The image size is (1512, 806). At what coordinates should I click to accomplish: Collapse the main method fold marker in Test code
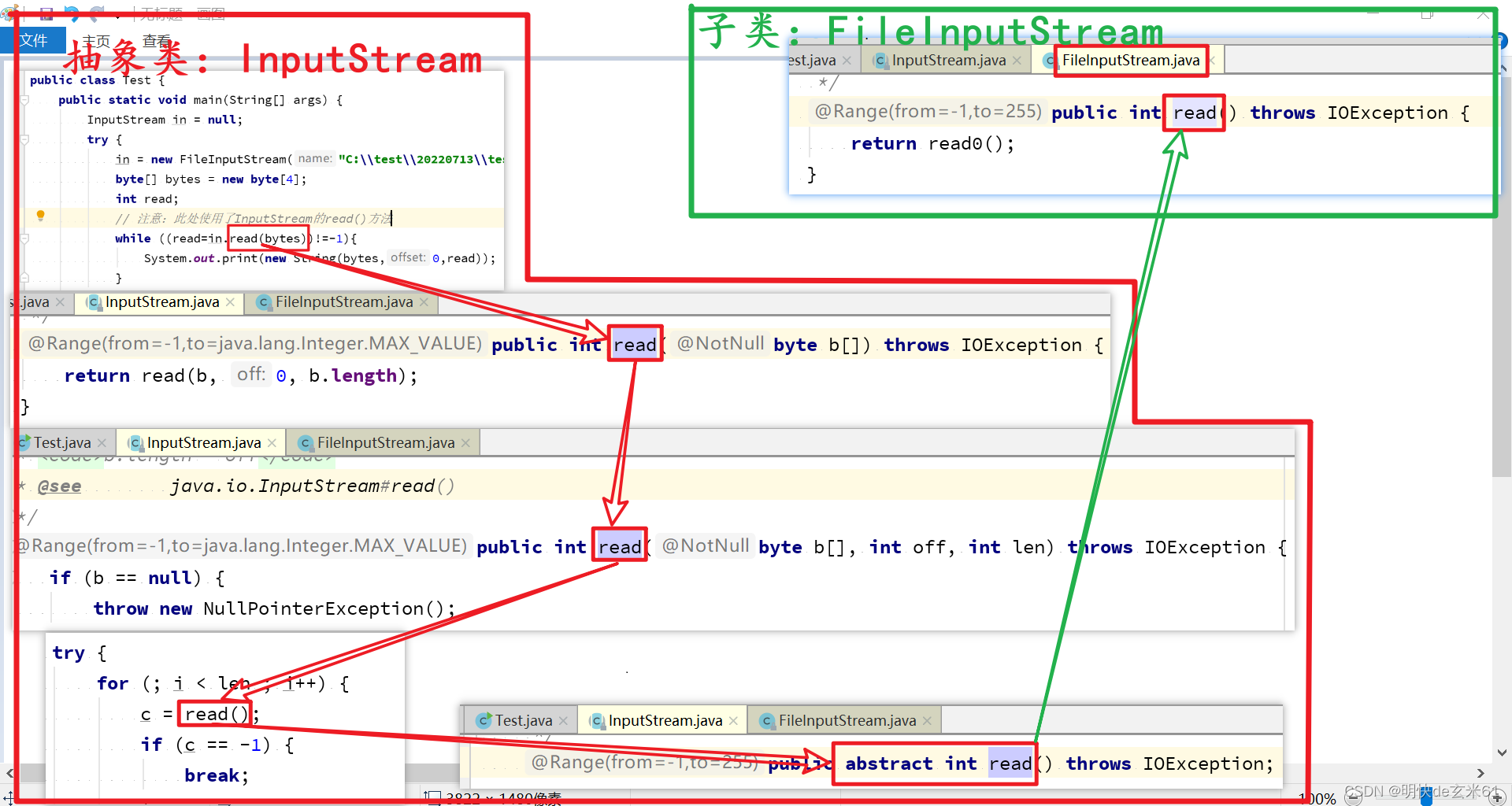click(x=24, y=100)
